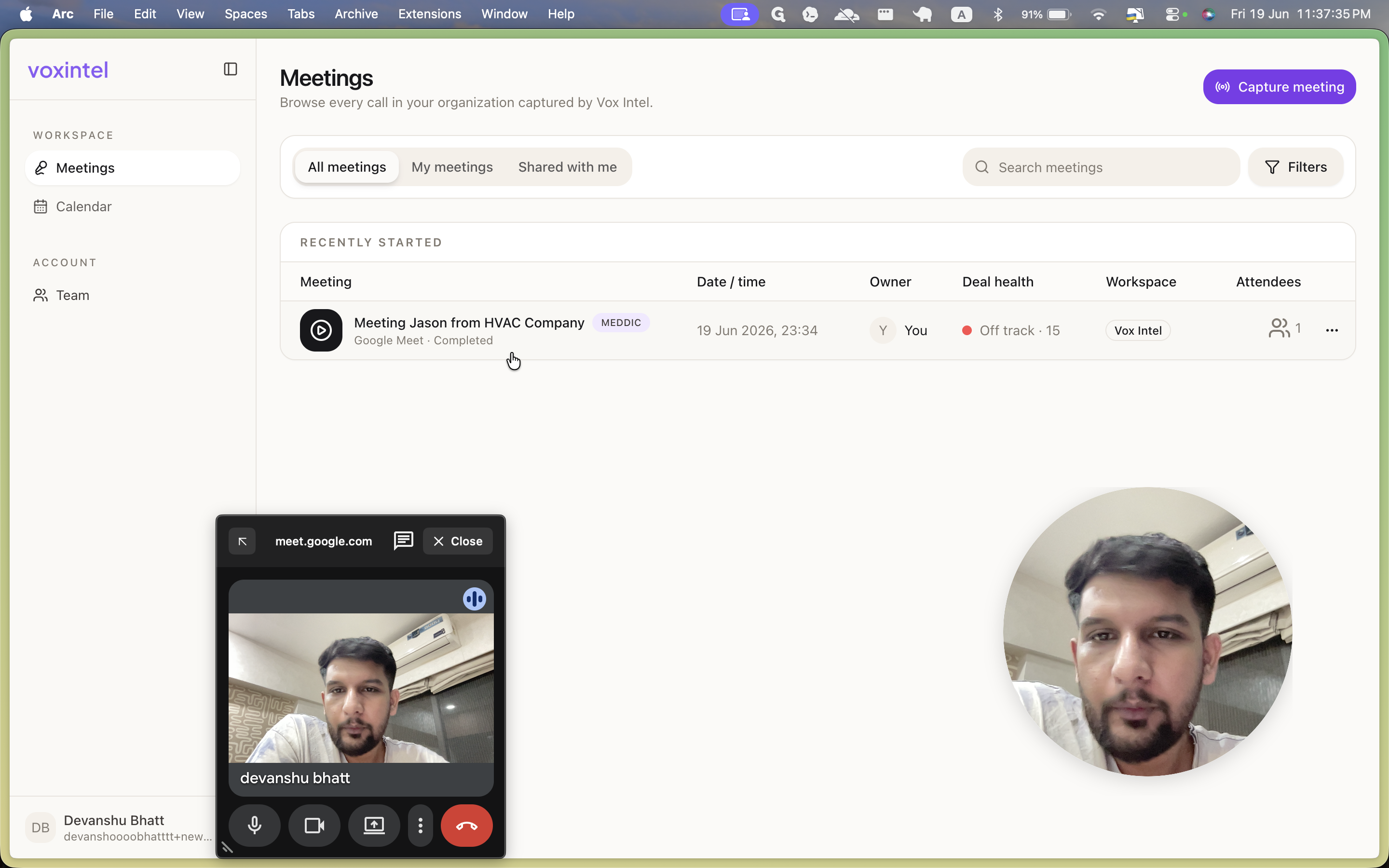Open the Wi-Fi menu bar icon
Viewport: 1389px width, 868px height.
point(1098,14)
